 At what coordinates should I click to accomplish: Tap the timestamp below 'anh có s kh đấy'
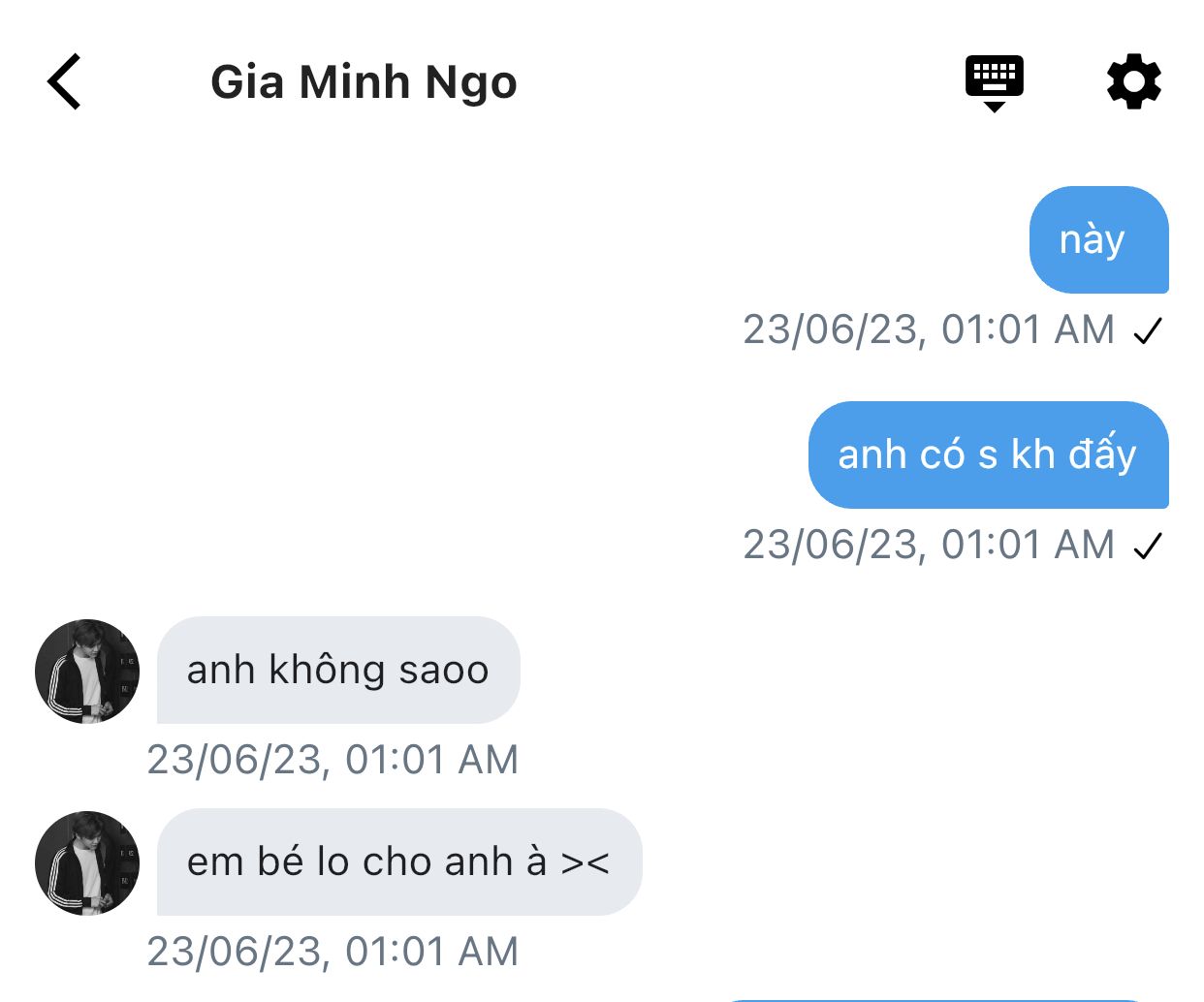coord(929,546)
